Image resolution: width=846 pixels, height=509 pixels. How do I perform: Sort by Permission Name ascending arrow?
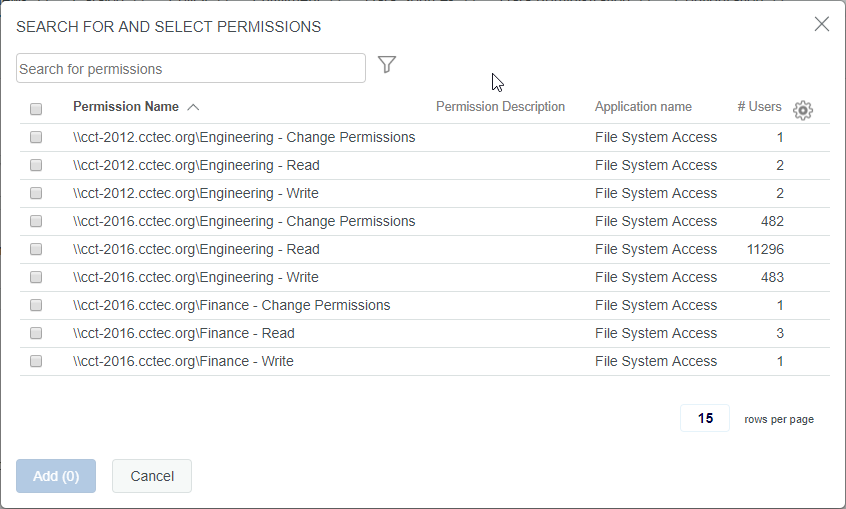click(193, 107)
